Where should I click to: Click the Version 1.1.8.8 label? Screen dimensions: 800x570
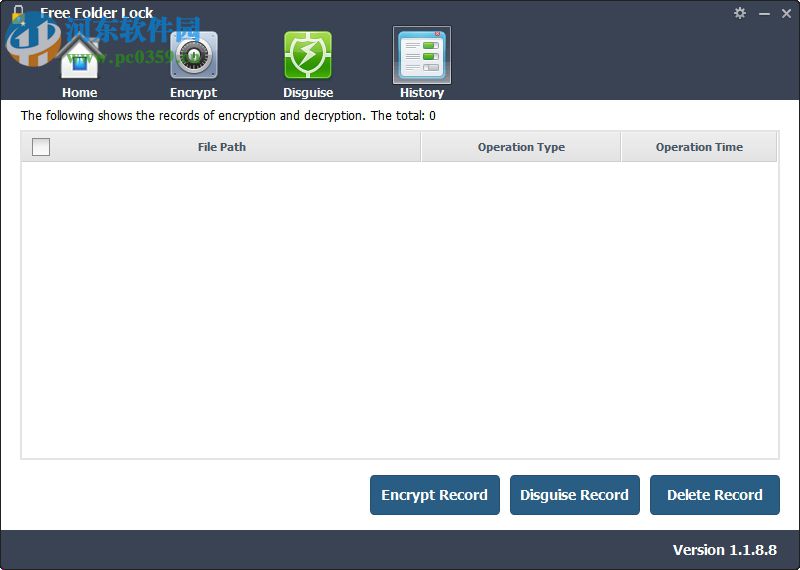coord(724,550)
